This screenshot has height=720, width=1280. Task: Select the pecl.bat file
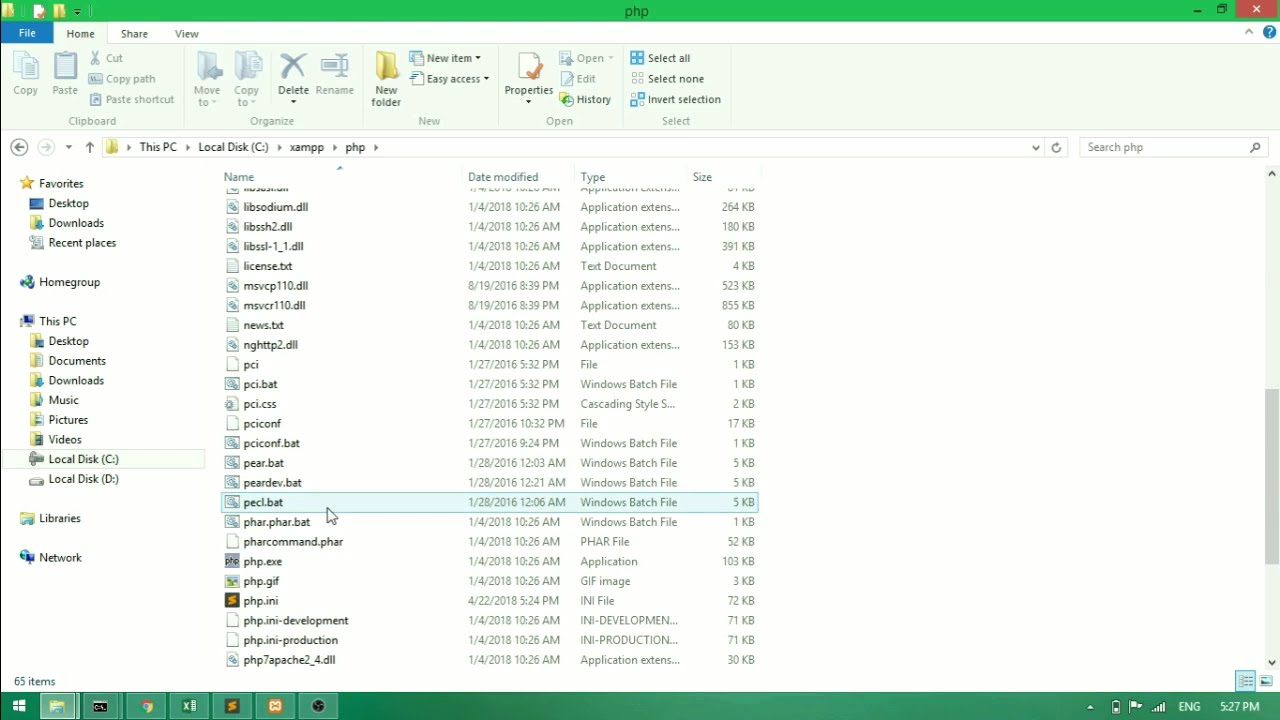[490, 502]
